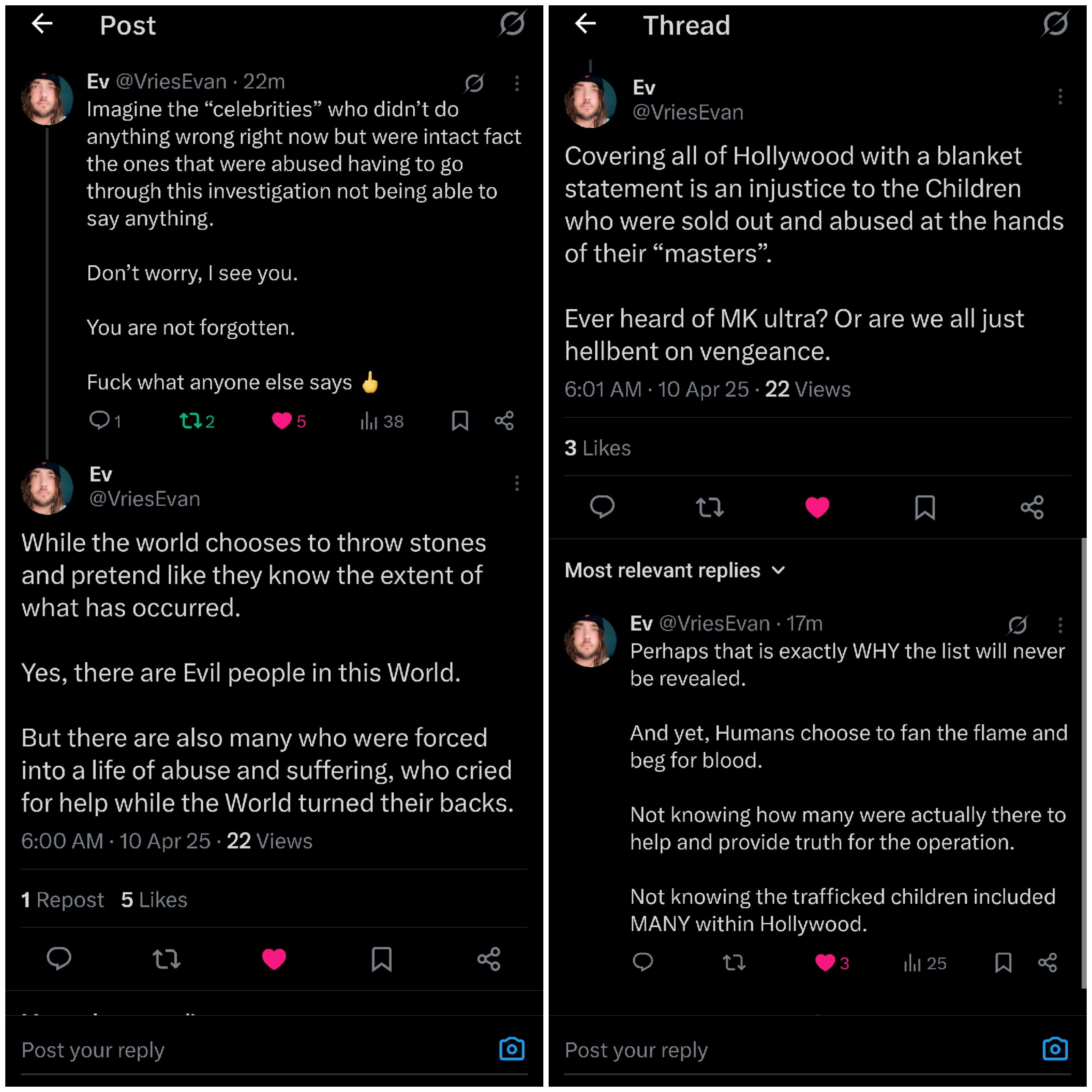Open more options for 'While the world' post
Screen dimensions: 1092x1092
tap(516, 483)
